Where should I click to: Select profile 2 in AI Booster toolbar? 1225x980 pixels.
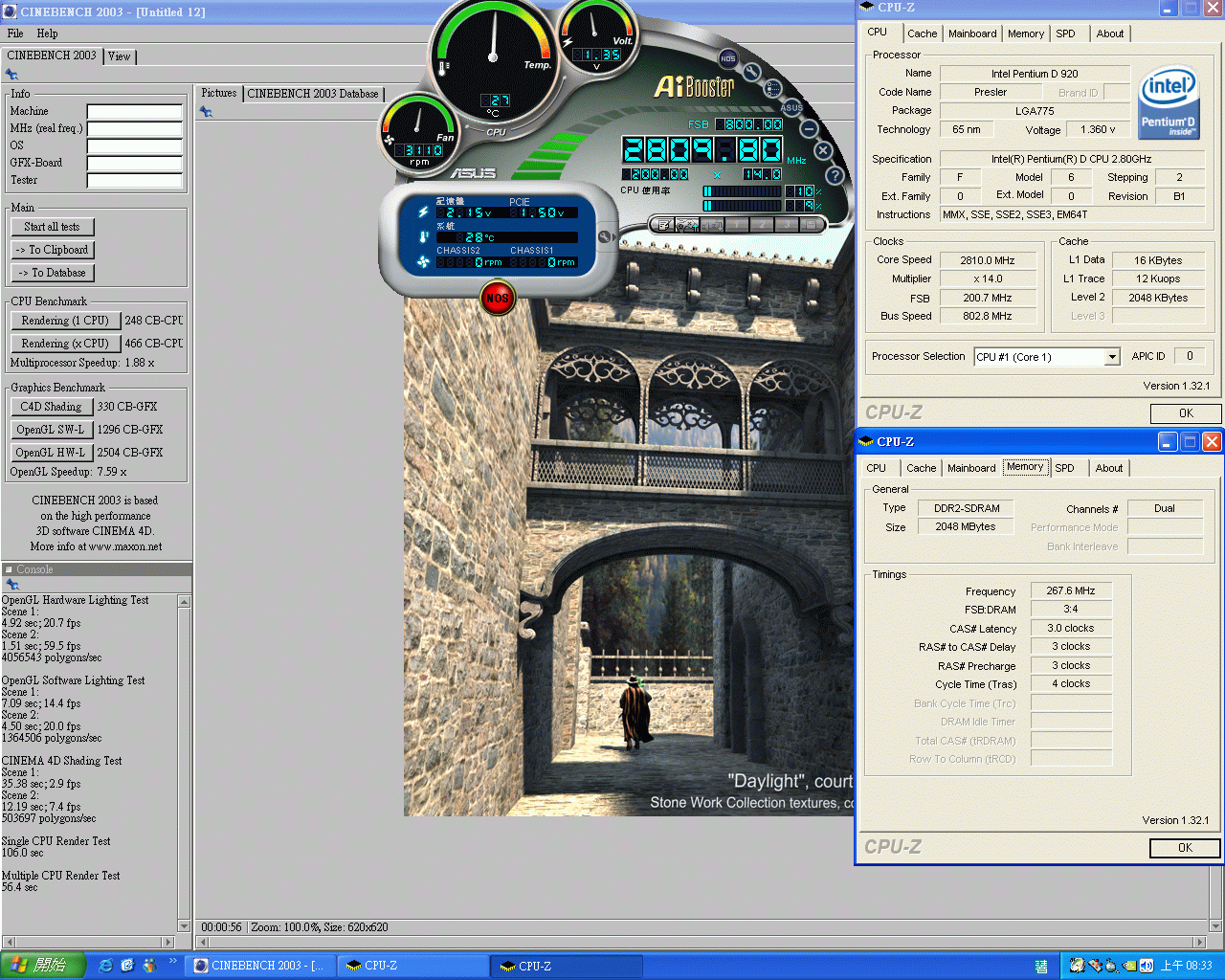click(762, 225)
